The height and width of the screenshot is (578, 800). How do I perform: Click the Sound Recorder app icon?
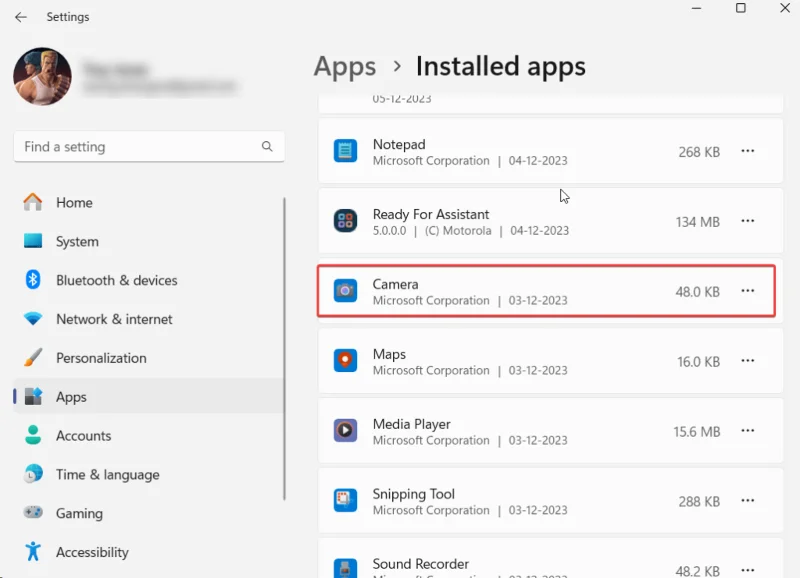[345, 568]
